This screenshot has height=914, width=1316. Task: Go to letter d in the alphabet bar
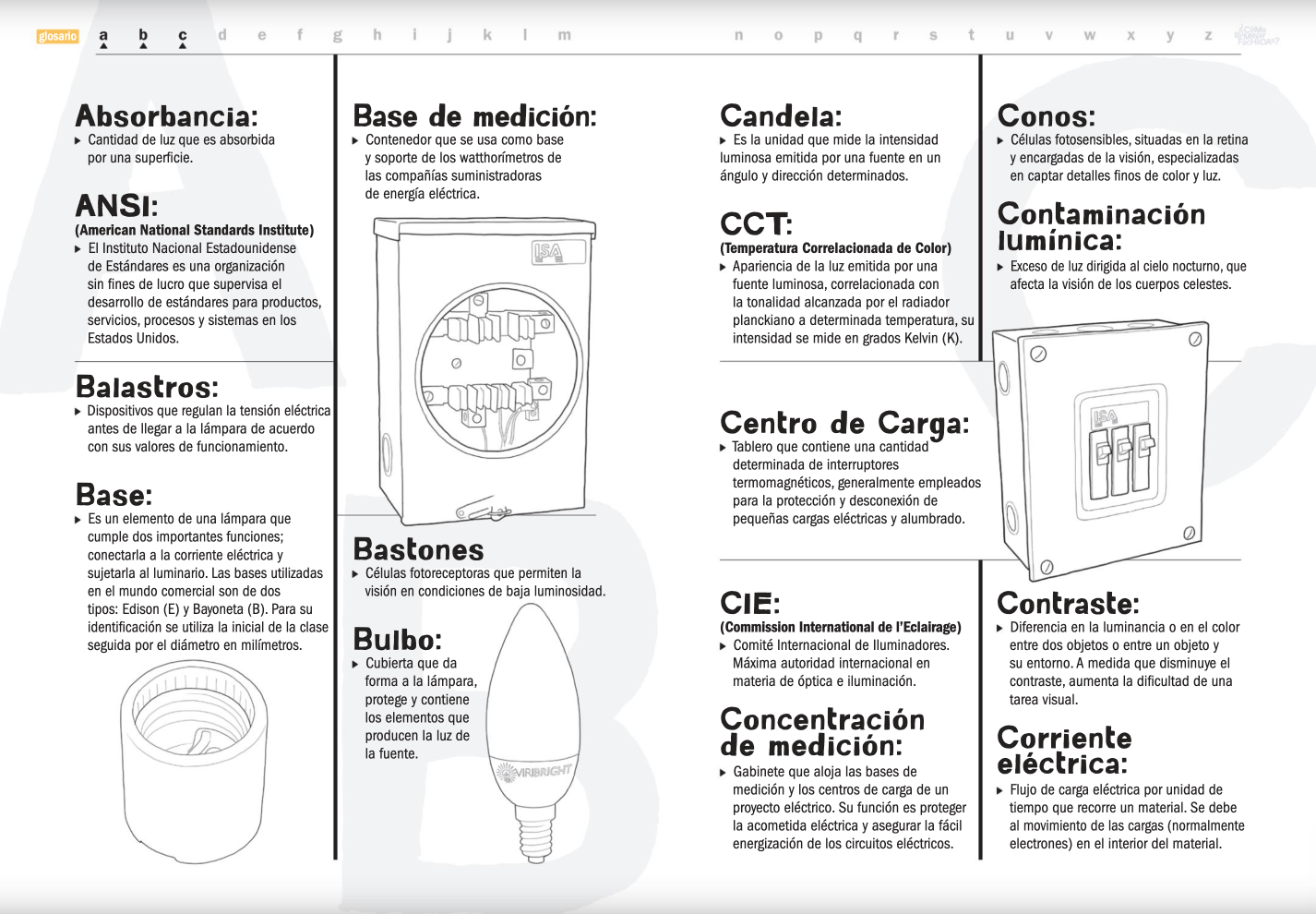click(222, 35)
